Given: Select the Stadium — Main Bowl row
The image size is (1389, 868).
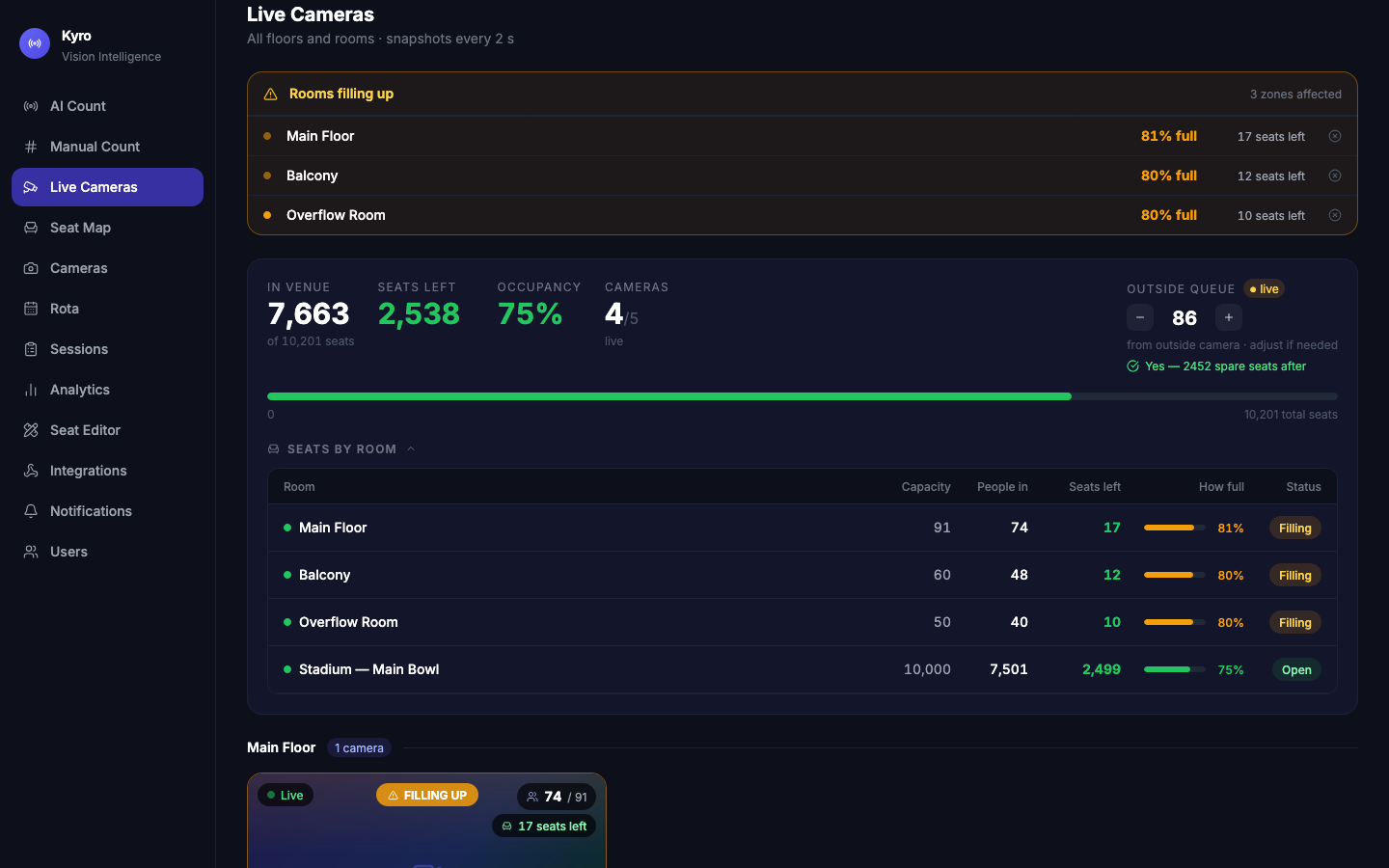Looking at the screenshot, I should point(803,669).
